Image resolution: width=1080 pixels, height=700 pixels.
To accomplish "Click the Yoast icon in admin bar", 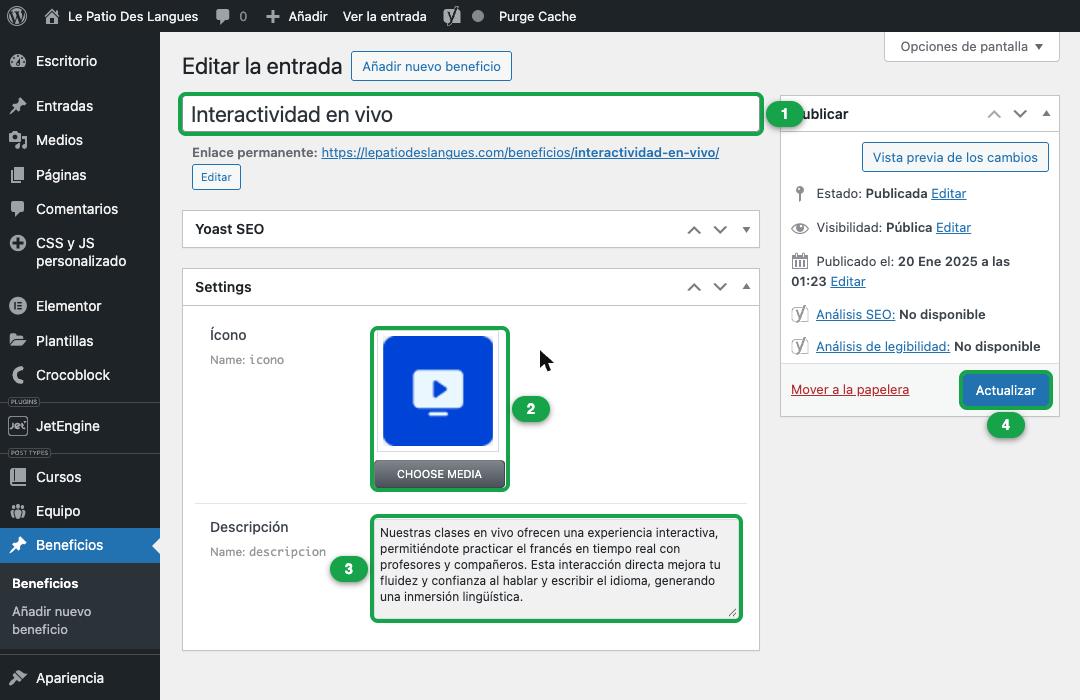I will (x=452, y=16).
